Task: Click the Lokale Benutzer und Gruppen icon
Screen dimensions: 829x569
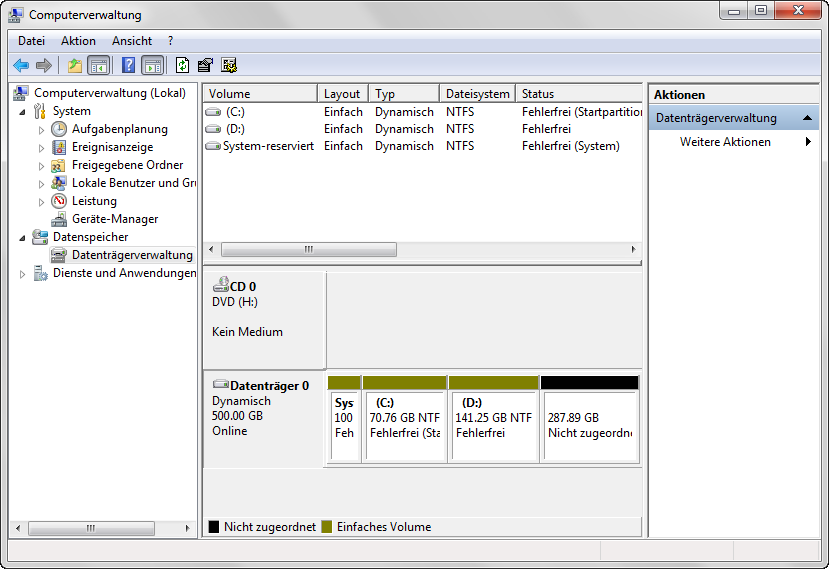Action: point(58,183)
